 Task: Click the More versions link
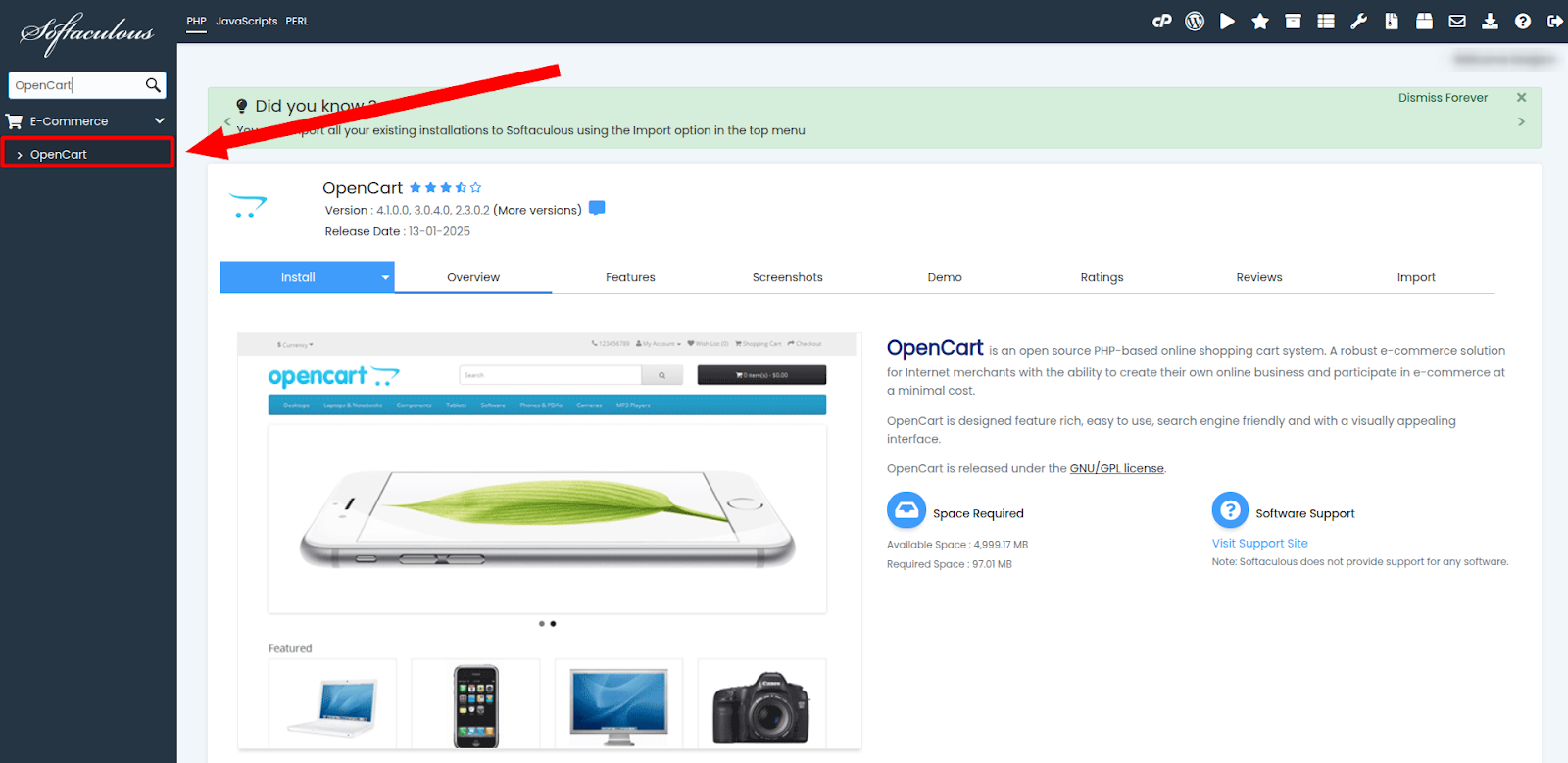(538, 210)
